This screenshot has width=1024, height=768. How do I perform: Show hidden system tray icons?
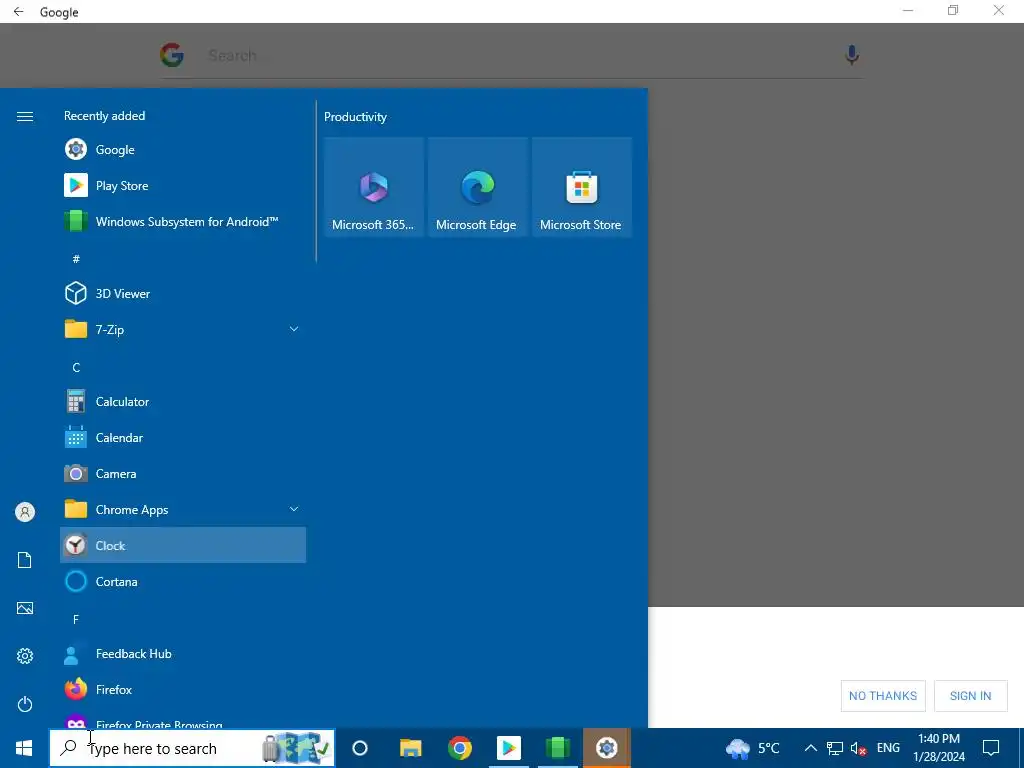coord(810,748)
